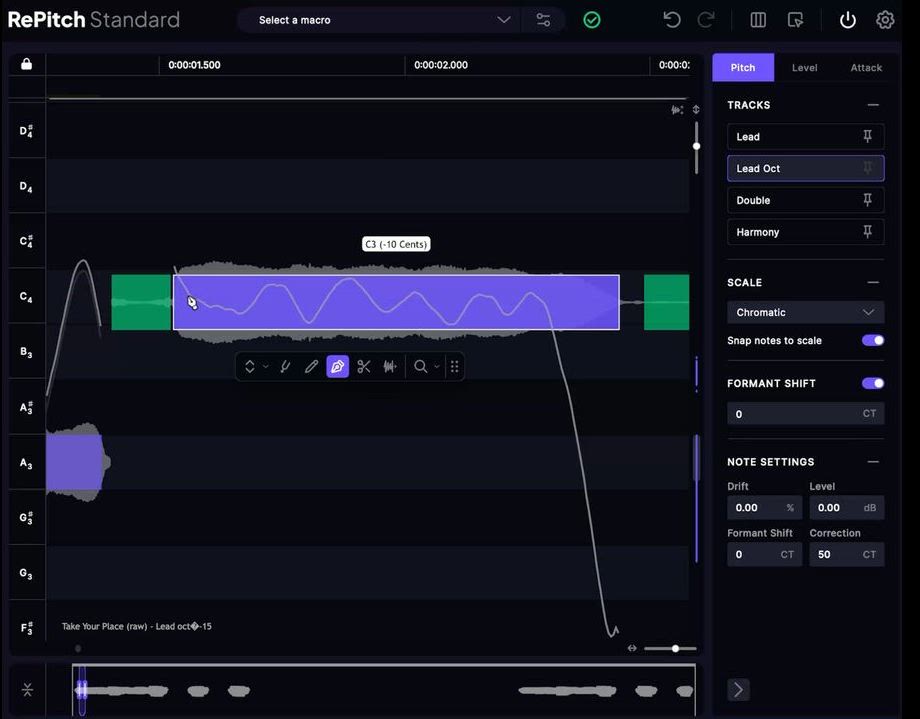Viewport: 920px width, 719px height.
Task: Open settings with the gear icon
Action: point(885,20)
